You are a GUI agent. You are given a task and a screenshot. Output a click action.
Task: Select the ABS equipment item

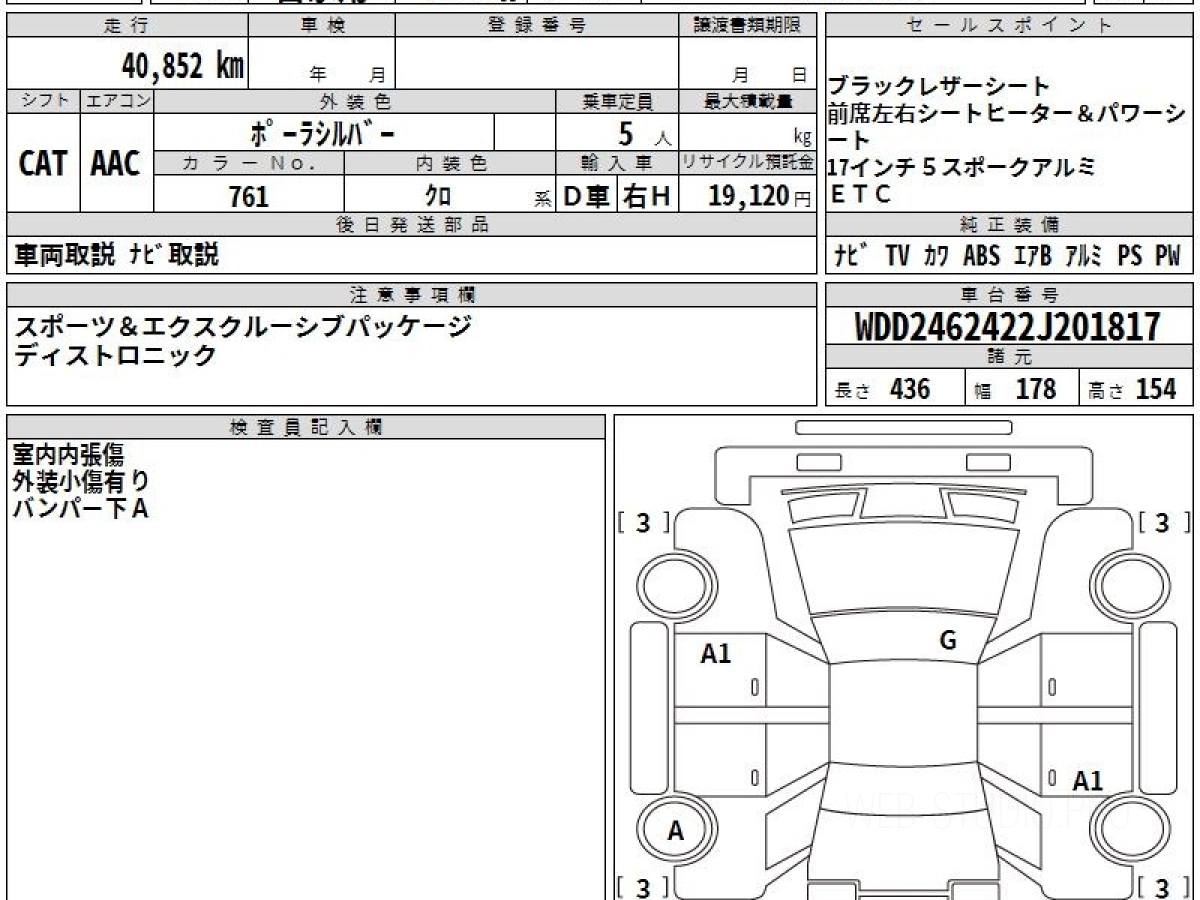pos(981,256)
